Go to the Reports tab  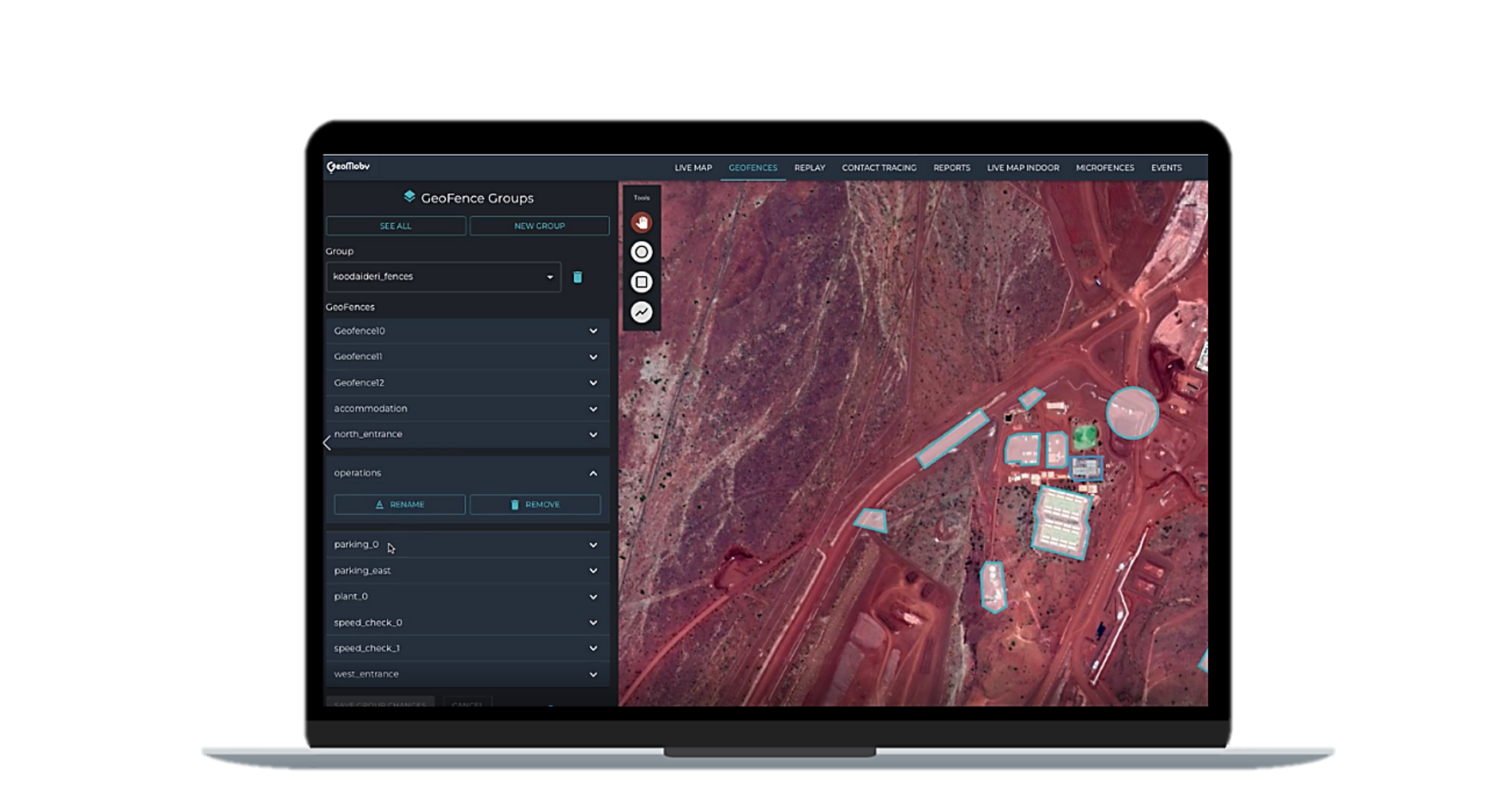pos(951,168)
